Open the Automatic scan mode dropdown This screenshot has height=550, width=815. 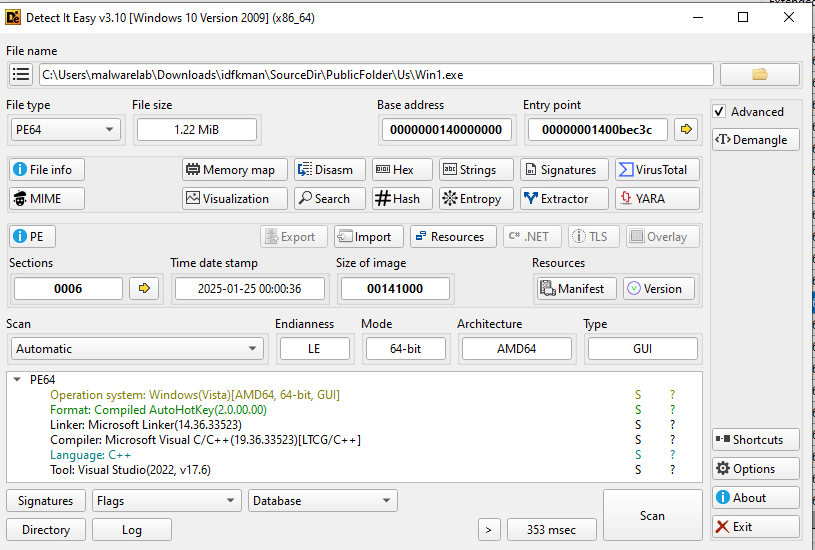(x=137, y=349)
